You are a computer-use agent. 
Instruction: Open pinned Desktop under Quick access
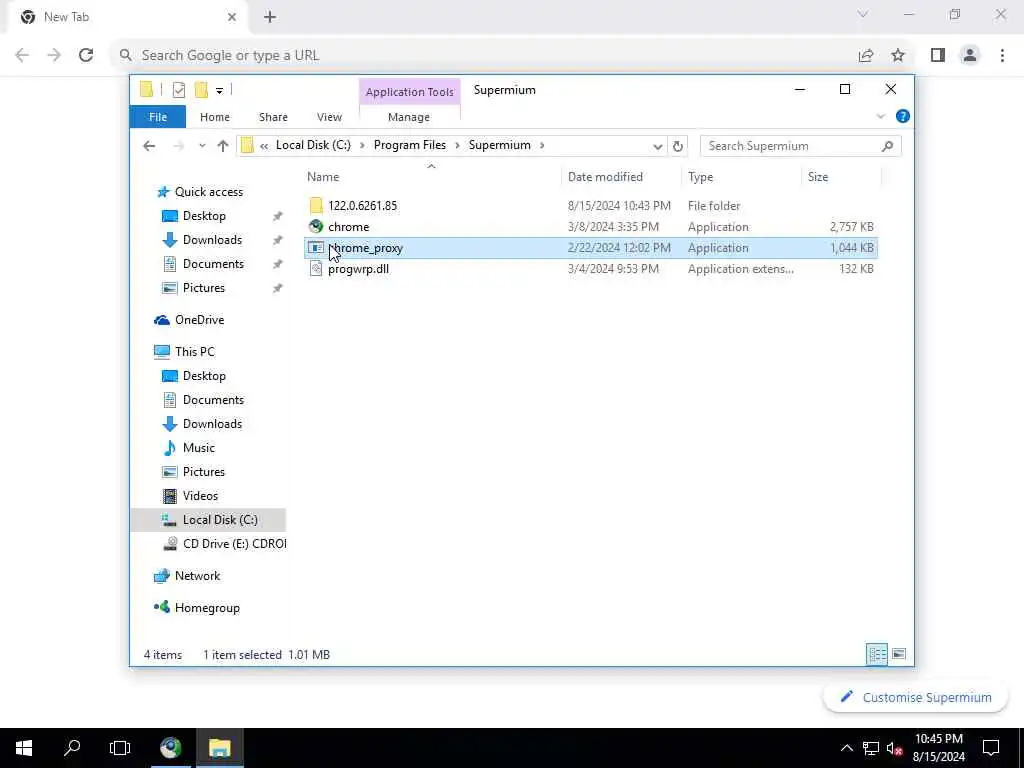point(204,216)
